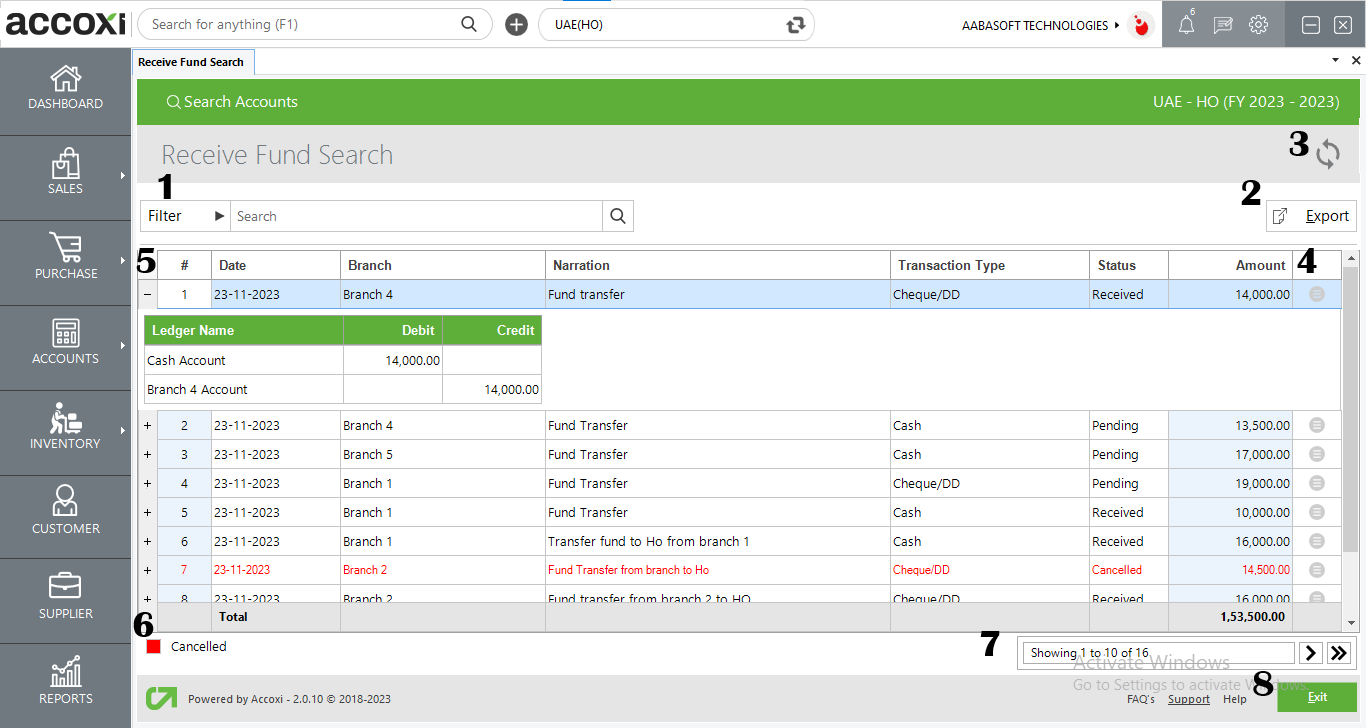Collapse the expanded Branch 4 transaction row

(x=147, y=294)
